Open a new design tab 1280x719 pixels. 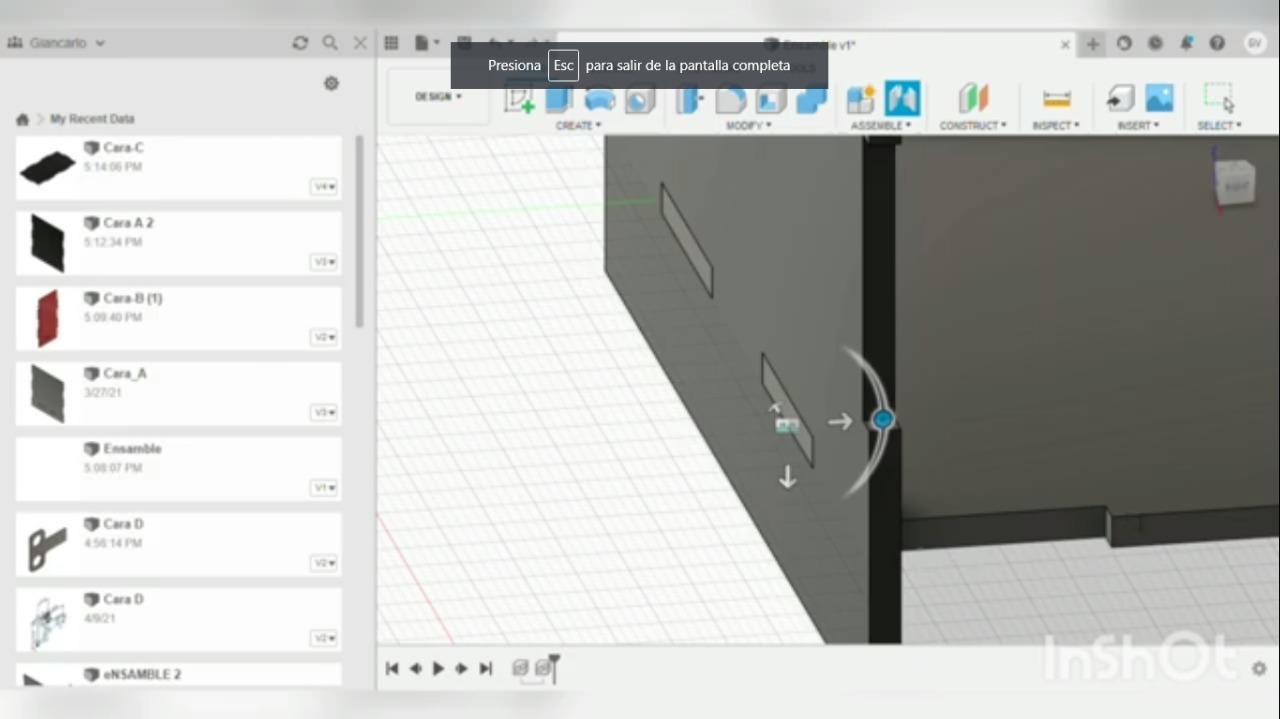click(x=1093, y=44)
